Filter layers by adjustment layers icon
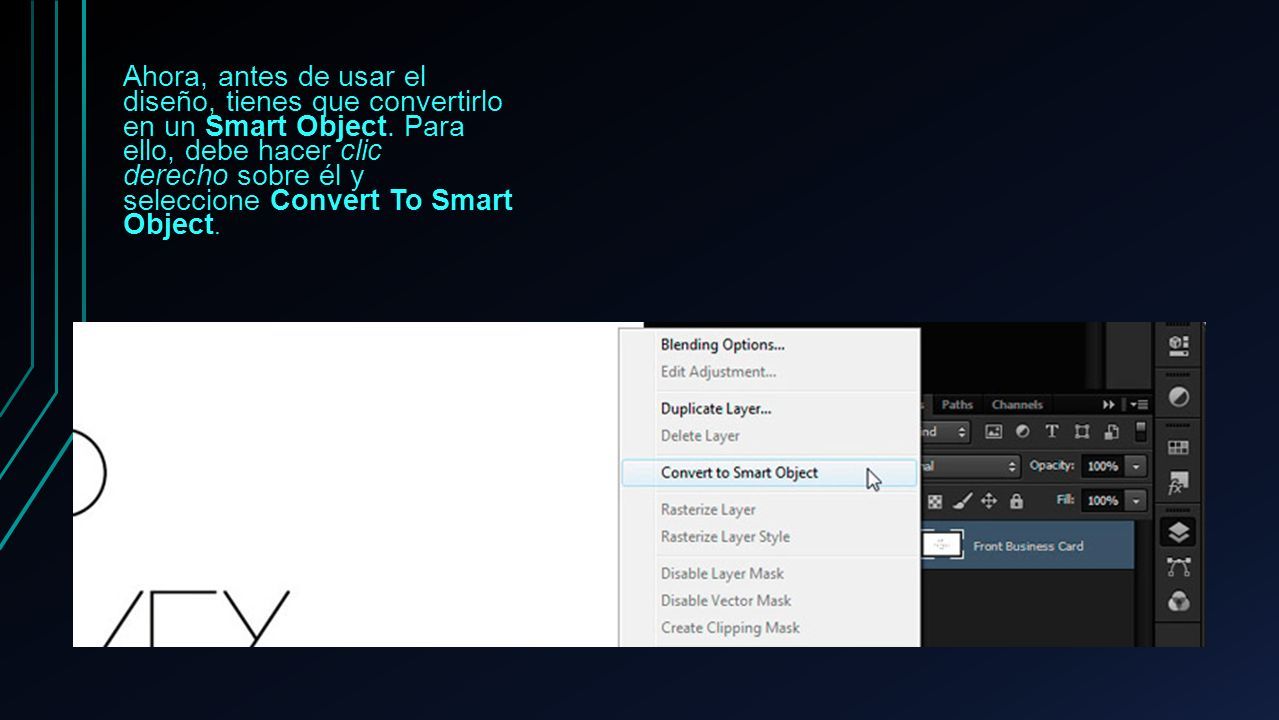Viewport: 1279px width, 720px height. point(1022,432)
